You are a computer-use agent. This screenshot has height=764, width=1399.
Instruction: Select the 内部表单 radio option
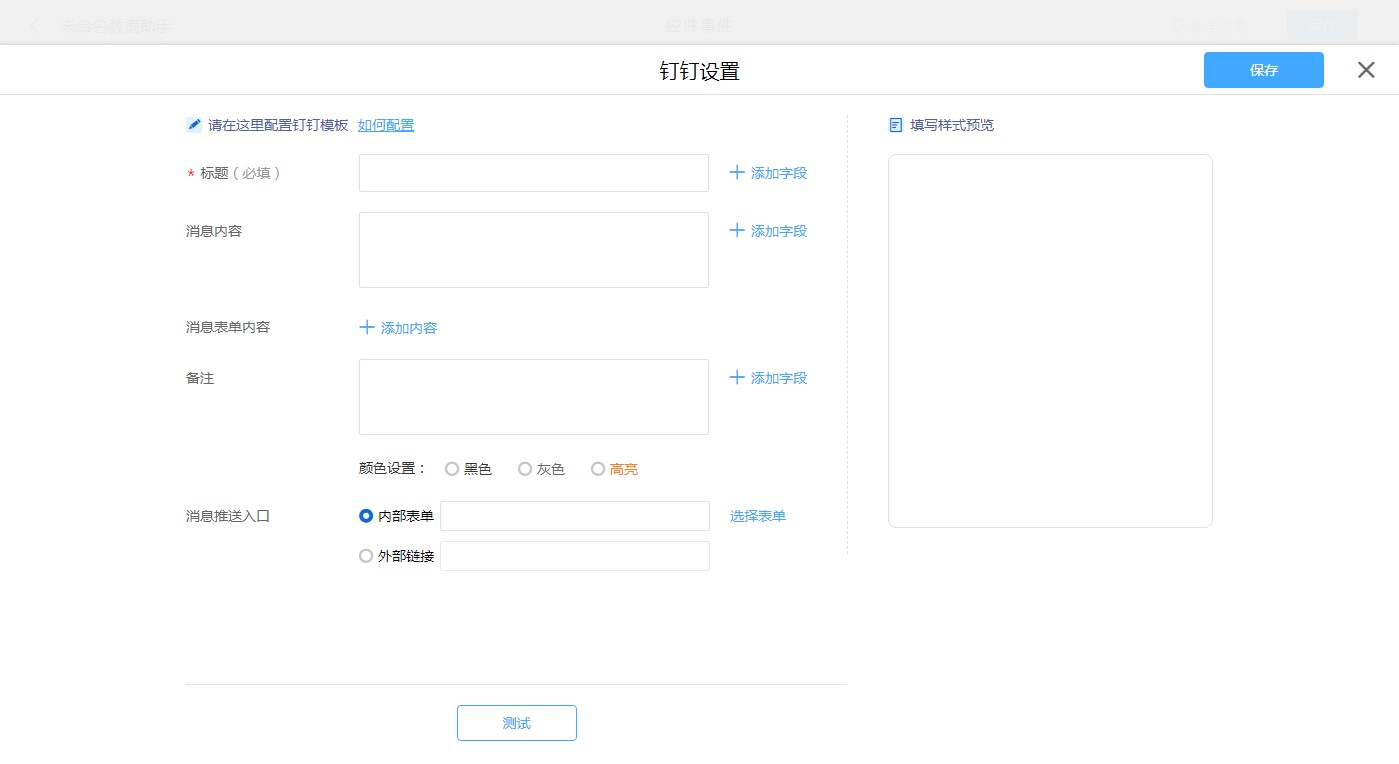(x=366, y=516)
